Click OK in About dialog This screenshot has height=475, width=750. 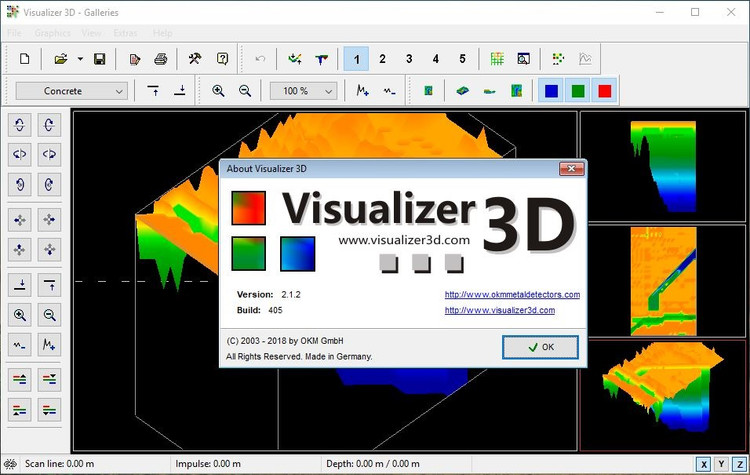540,347
